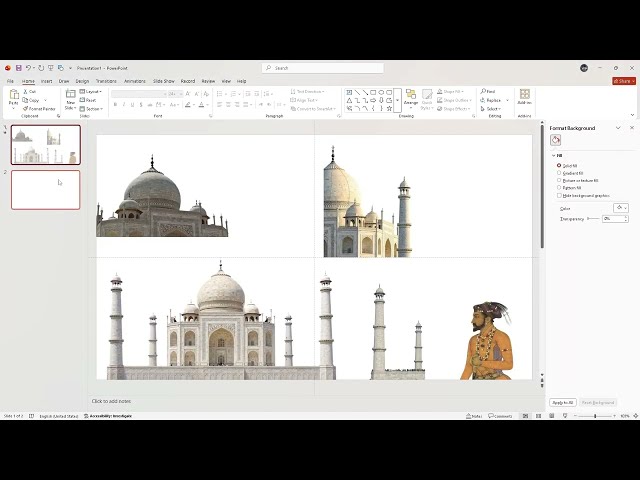Open the Fill bucket tab in Format Background
640x480 pixels.
(556, 140)
